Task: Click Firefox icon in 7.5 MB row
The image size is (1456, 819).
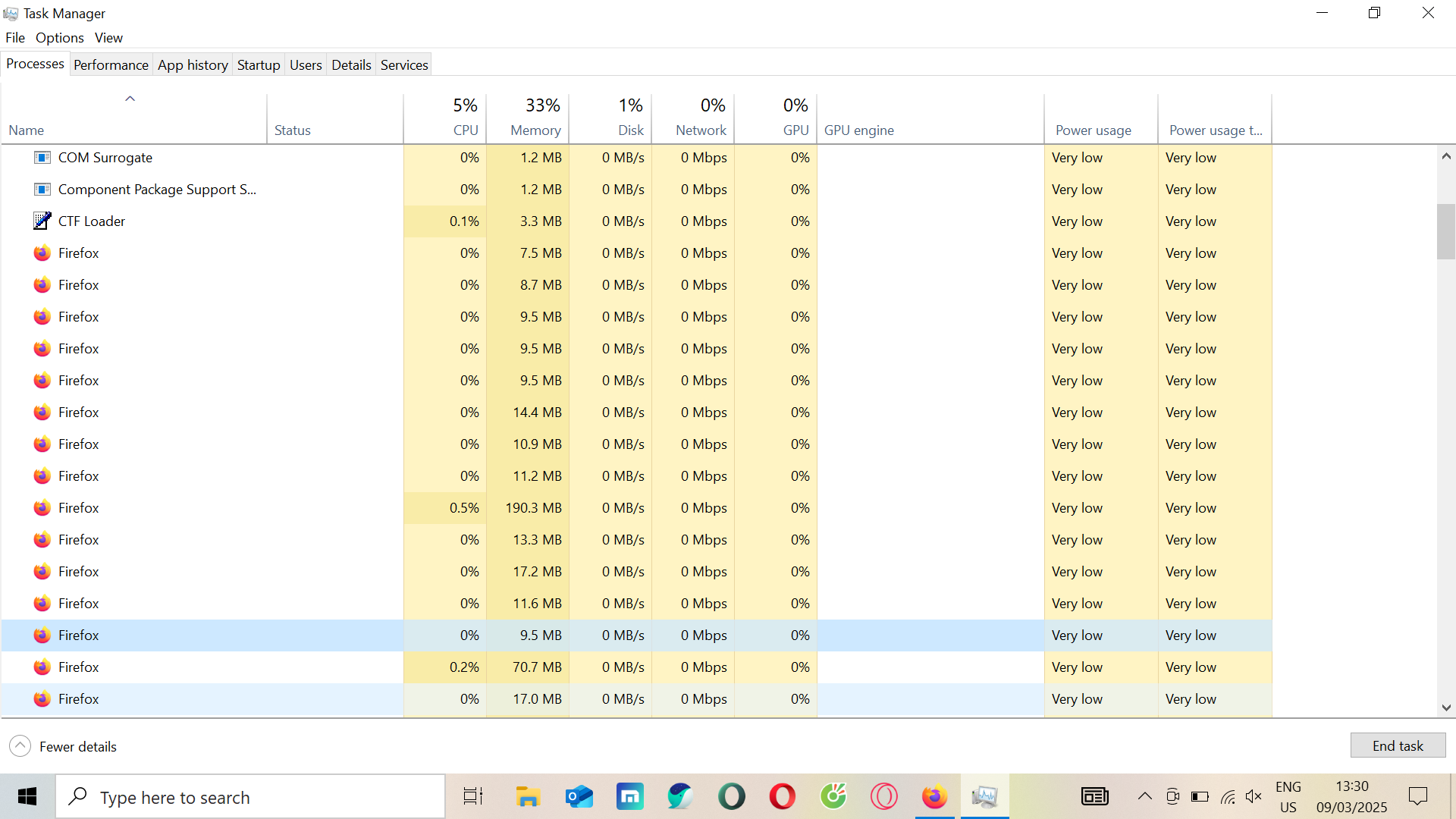Action: click(42, 253)
